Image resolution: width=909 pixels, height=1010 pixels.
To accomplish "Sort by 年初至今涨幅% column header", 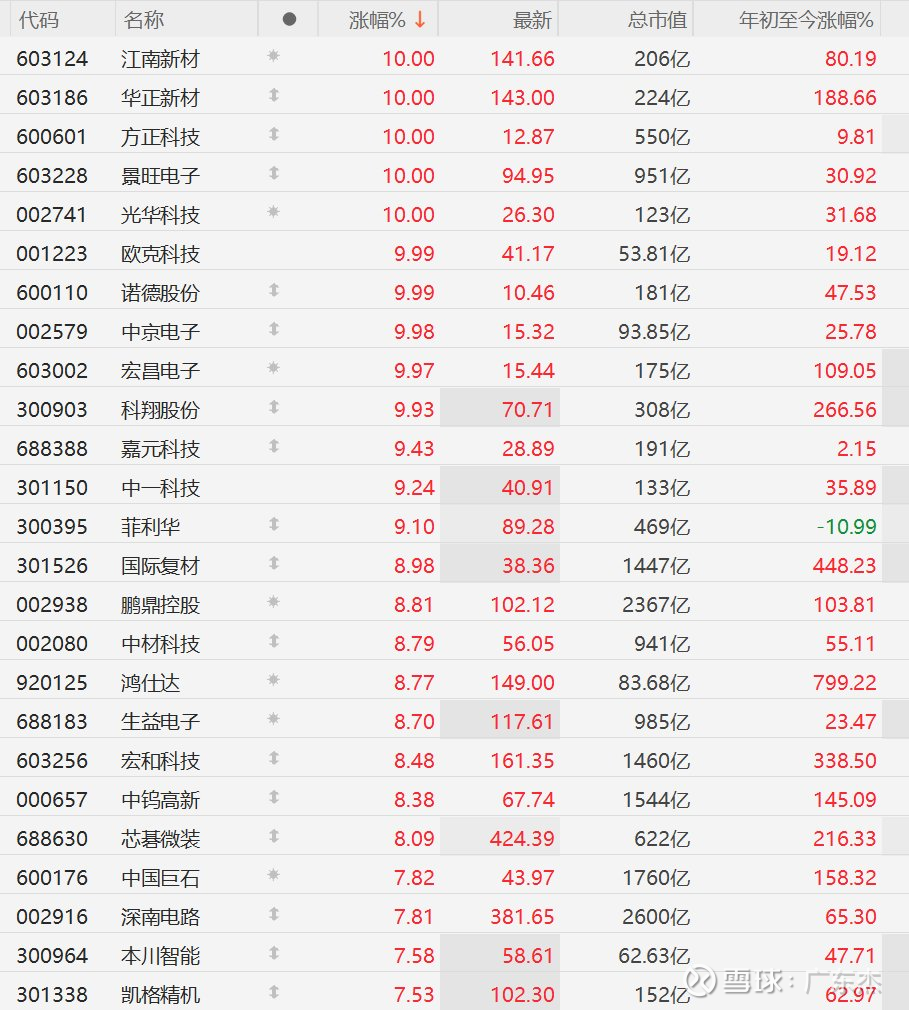I will pyautogui.click(x=806, y=20).
